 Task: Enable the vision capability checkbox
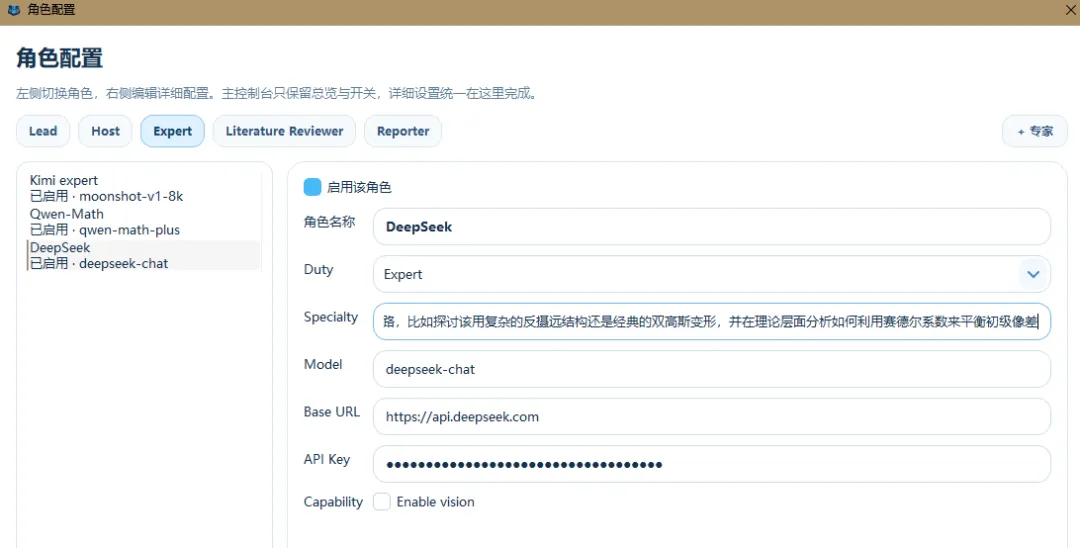pos(382,501)
